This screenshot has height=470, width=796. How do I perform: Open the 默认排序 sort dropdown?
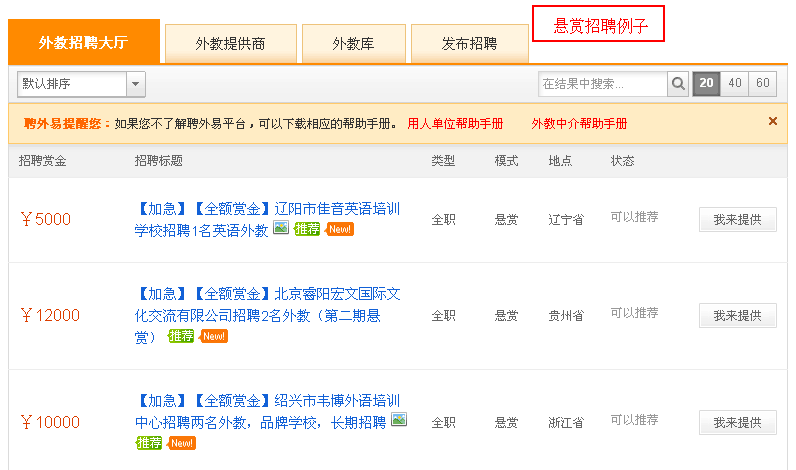pyautogui.click(x=81, y=84)
